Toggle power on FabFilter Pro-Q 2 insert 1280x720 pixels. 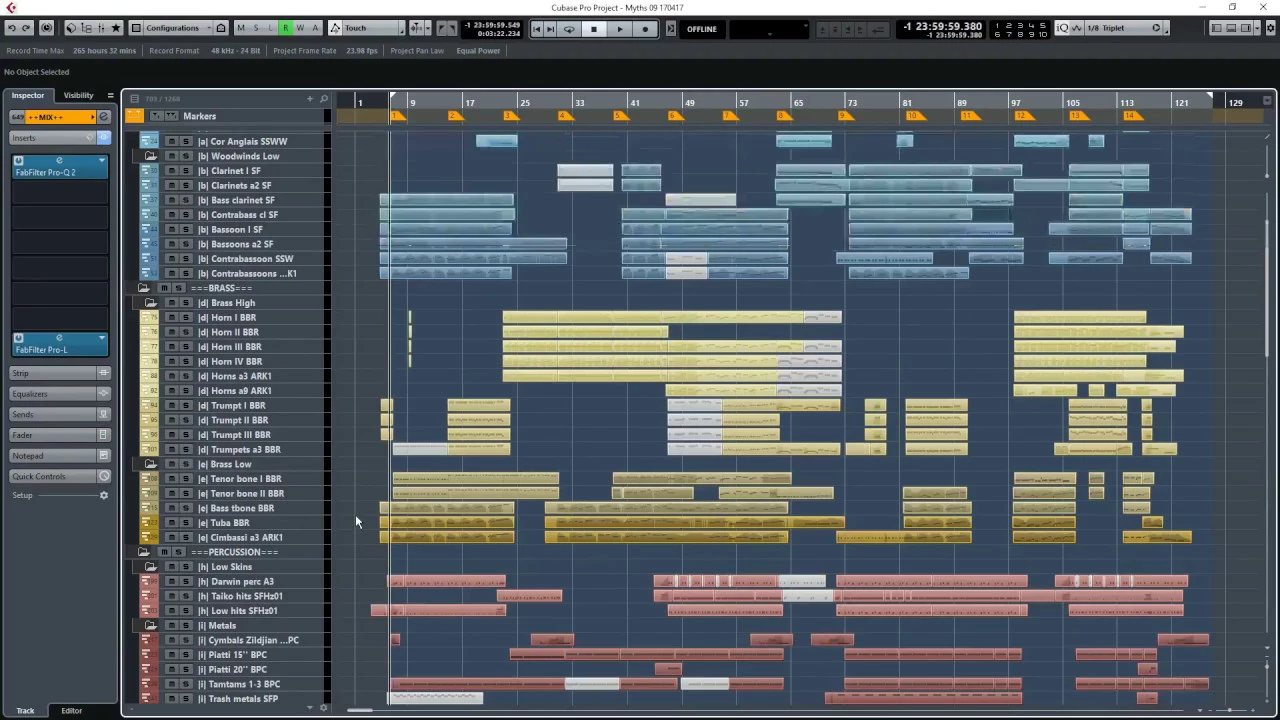(18, 161)
